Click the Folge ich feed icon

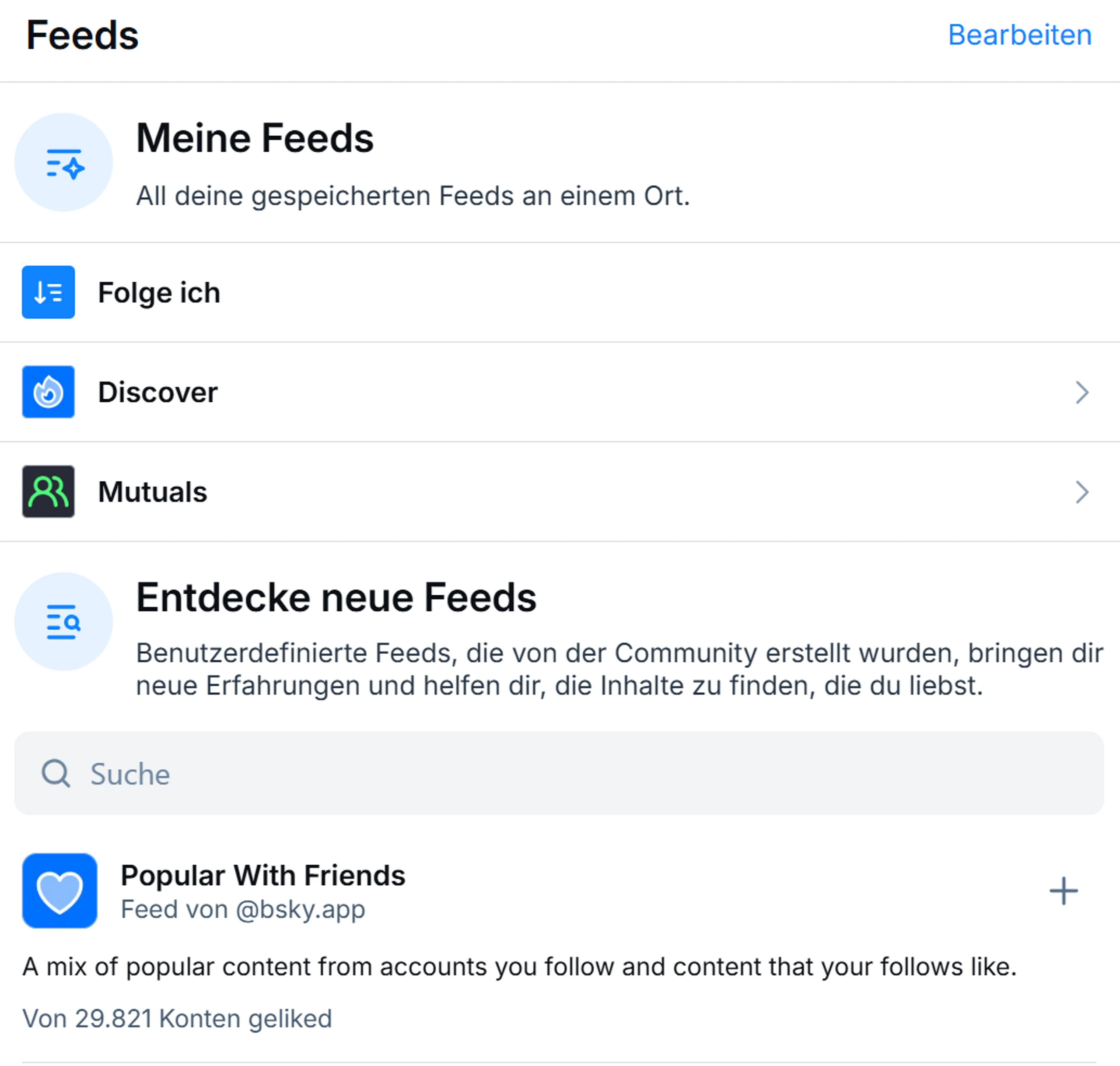point(48,292)
